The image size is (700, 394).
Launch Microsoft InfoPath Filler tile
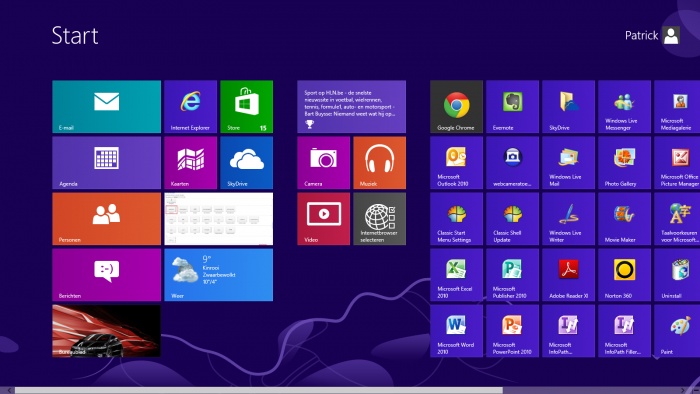point(625,331)
